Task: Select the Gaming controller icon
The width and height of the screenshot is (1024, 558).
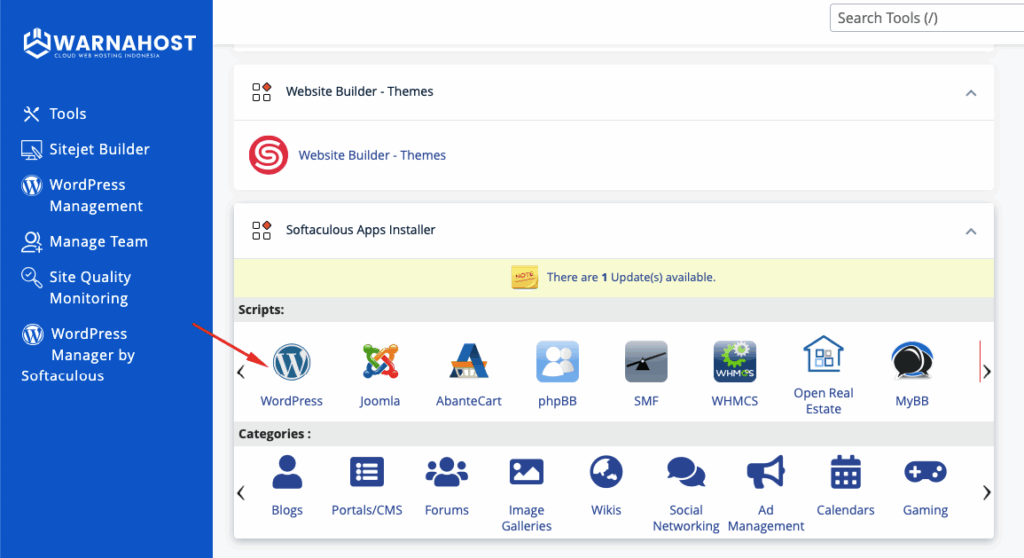Action: click(925, 472)
